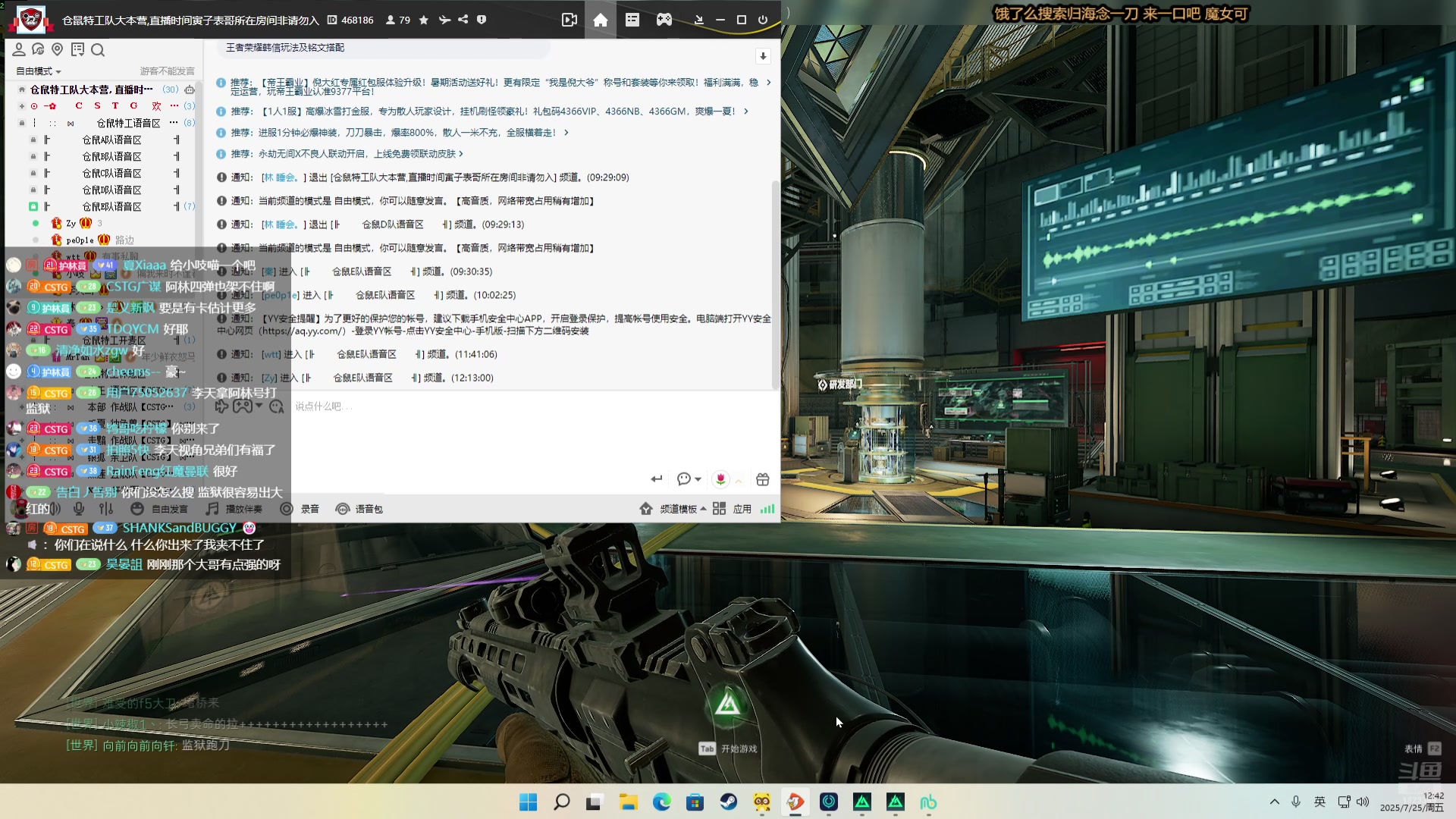Open the chat bubble options dropdown
The image size is (1456, 819).
(x=689, y=479)
